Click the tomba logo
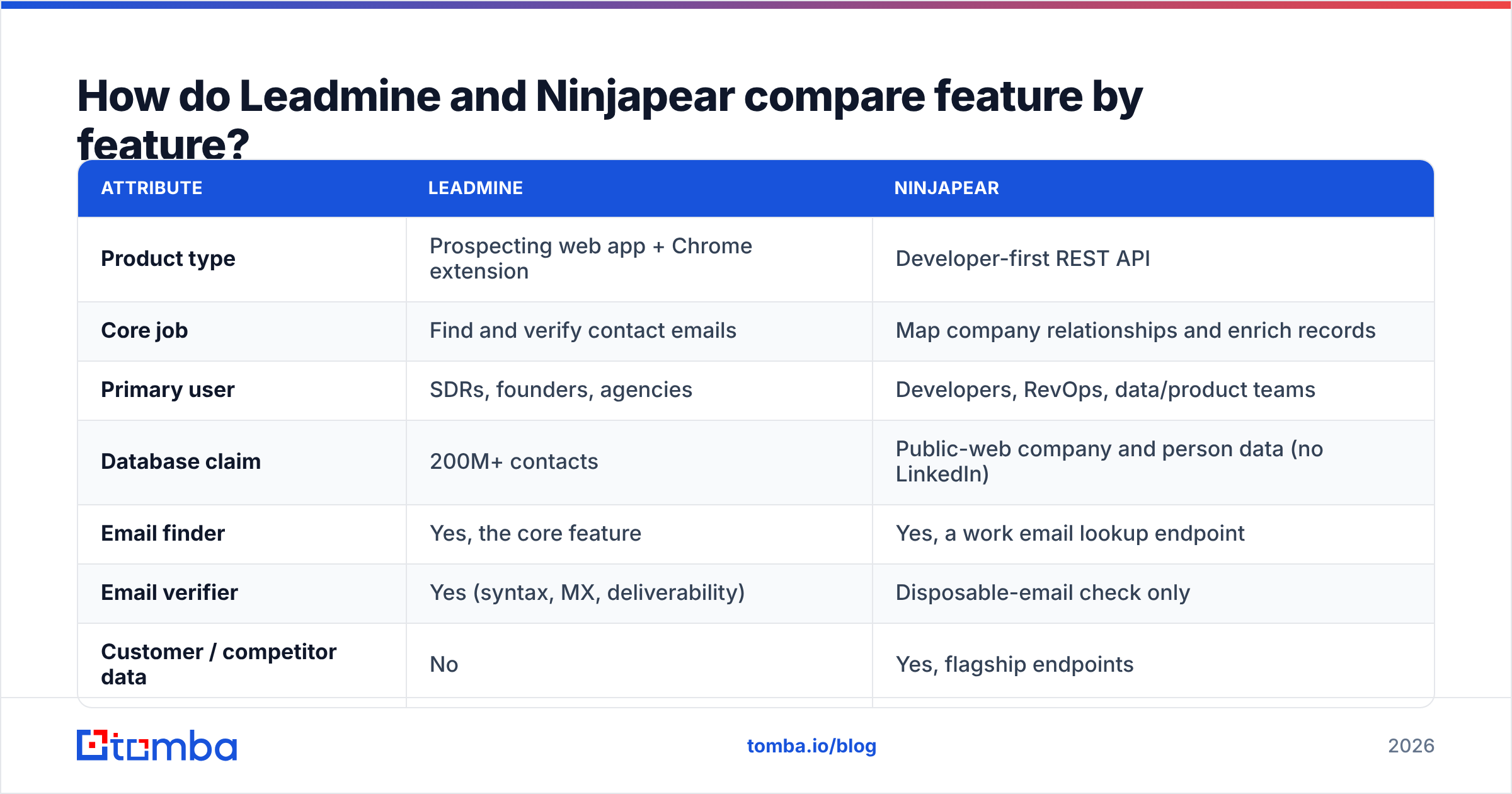Screen dimensions: 1512x794 coord(157,745)
